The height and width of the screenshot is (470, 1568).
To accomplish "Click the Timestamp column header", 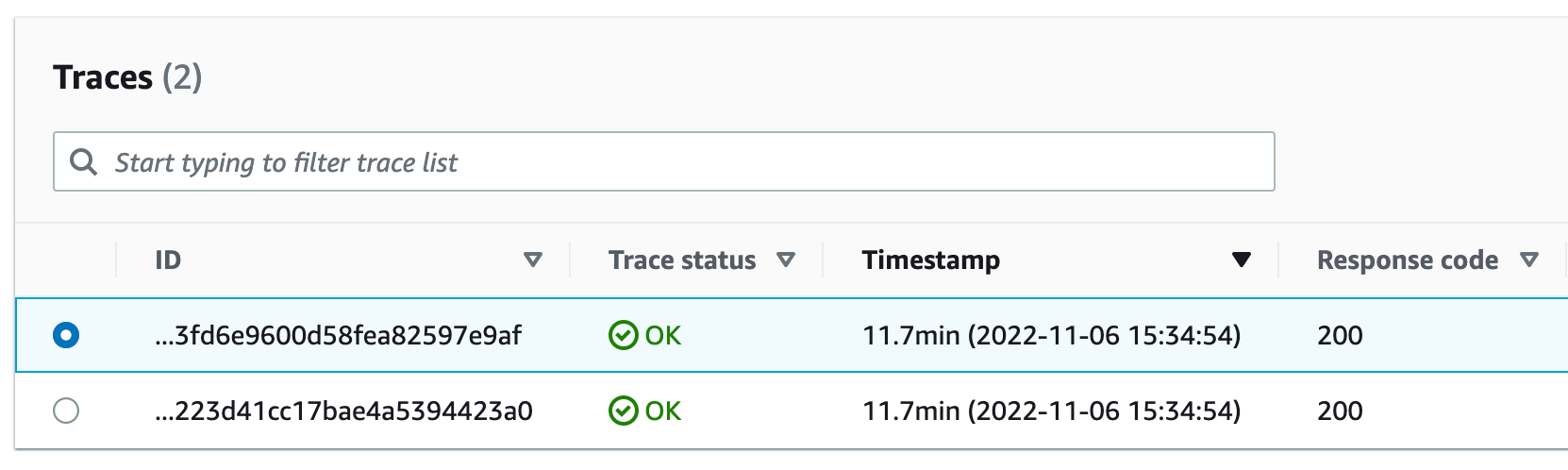I will (x=931, y=260).
